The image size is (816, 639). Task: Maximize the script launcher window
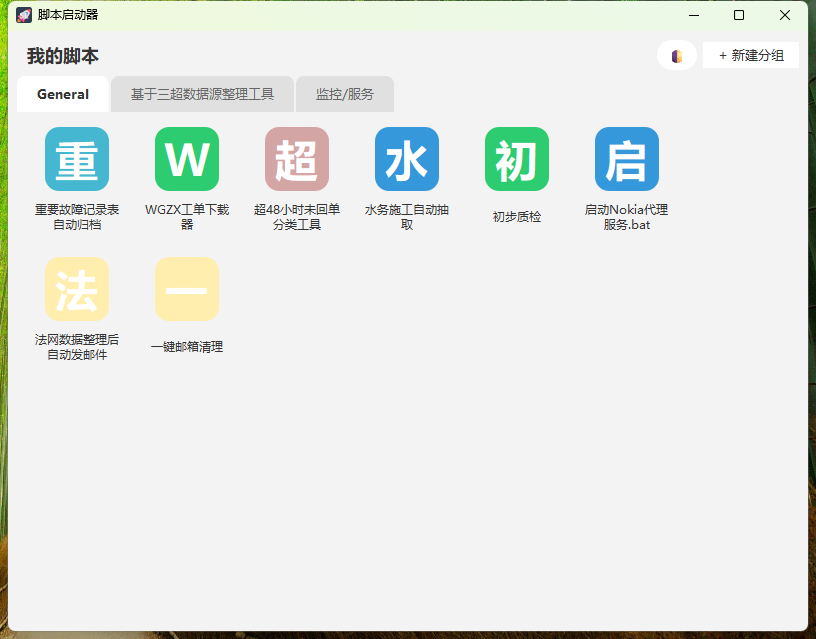tap(739, 15)
